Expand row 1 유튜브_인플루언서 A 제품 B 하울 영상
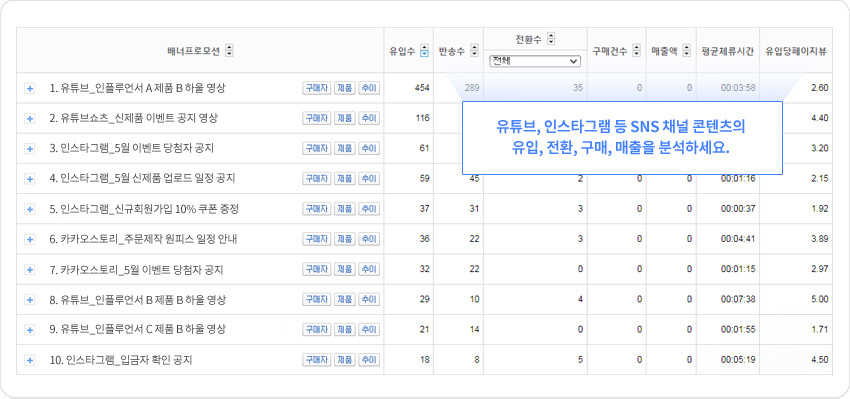Screen dimensions: 850x399 (30, 88)
